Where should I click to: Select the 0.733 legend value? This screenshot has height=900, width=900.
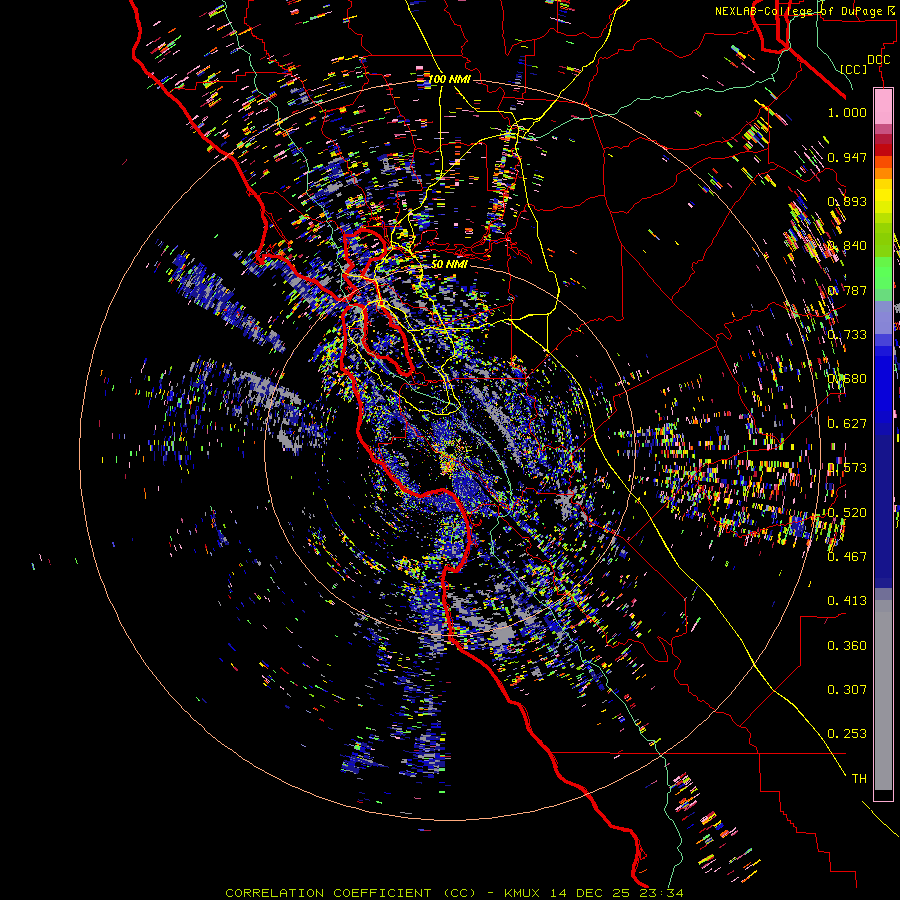pos(847,335)
